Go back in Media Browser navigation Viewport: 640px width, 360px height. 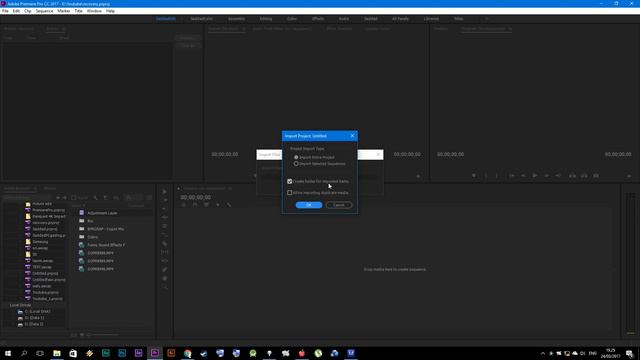58,198
